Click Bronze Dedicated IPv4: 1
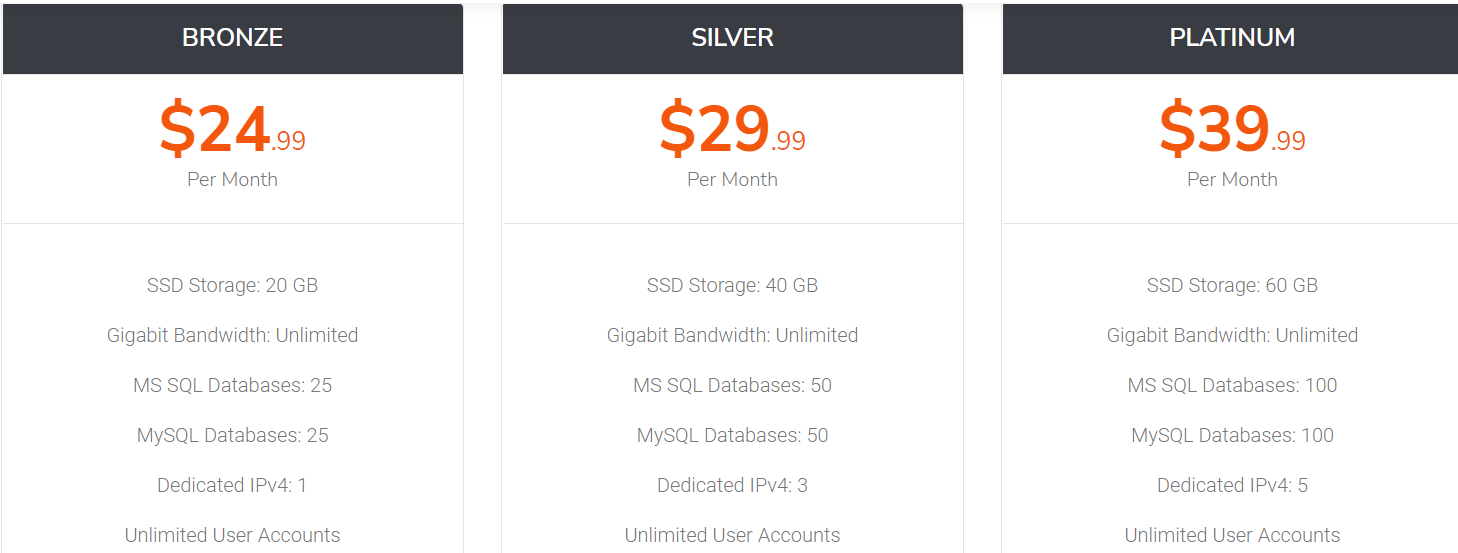This screenshot has width=1458, height=553. pos(232,485)
